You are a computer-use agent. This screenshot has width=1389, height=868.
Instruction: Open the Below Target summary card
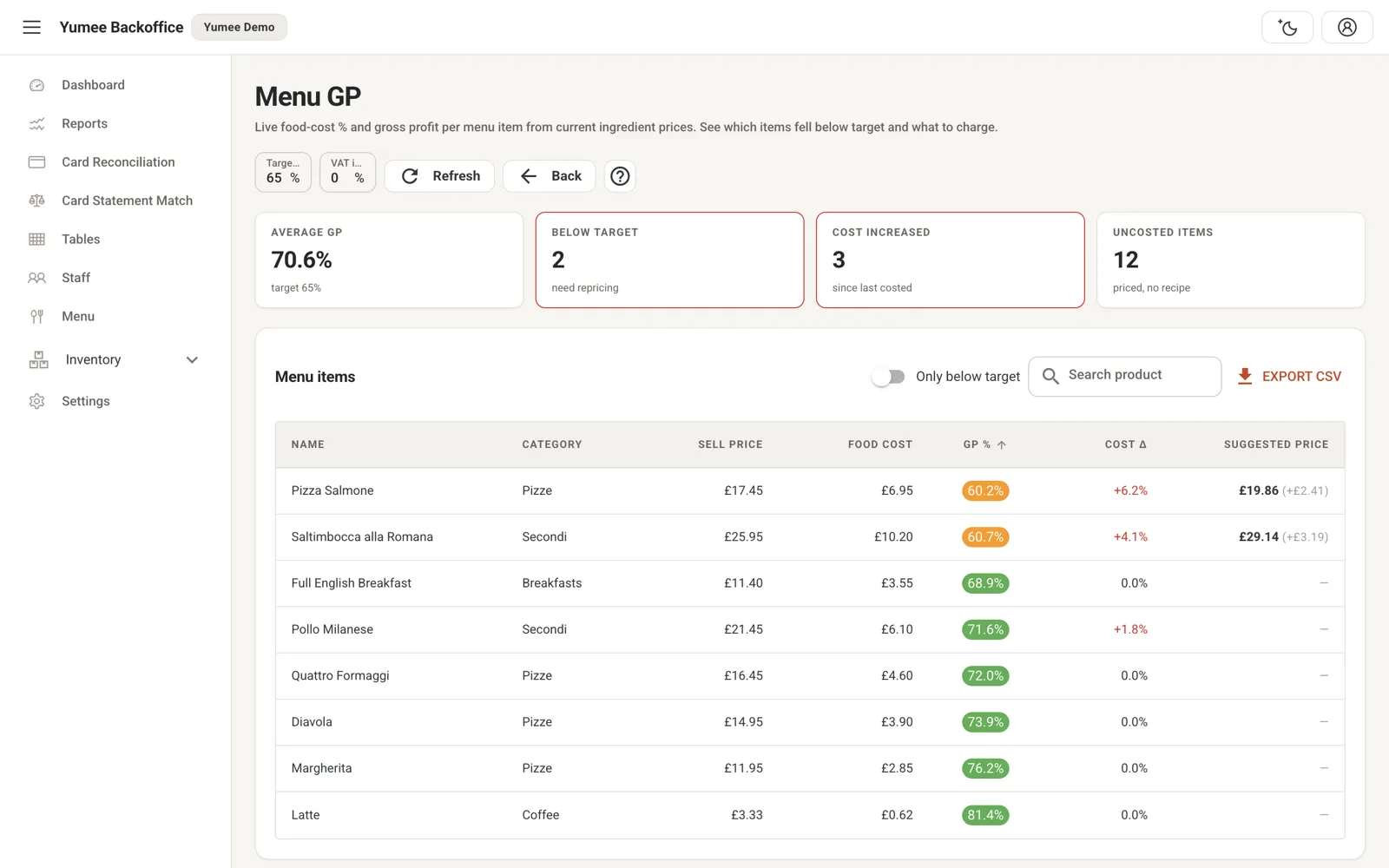tap(669, 260)
